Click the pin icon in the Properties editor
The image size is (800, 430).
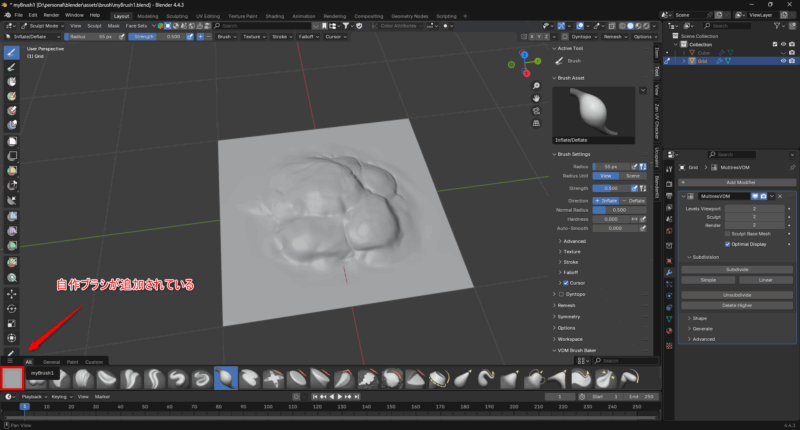792,167
